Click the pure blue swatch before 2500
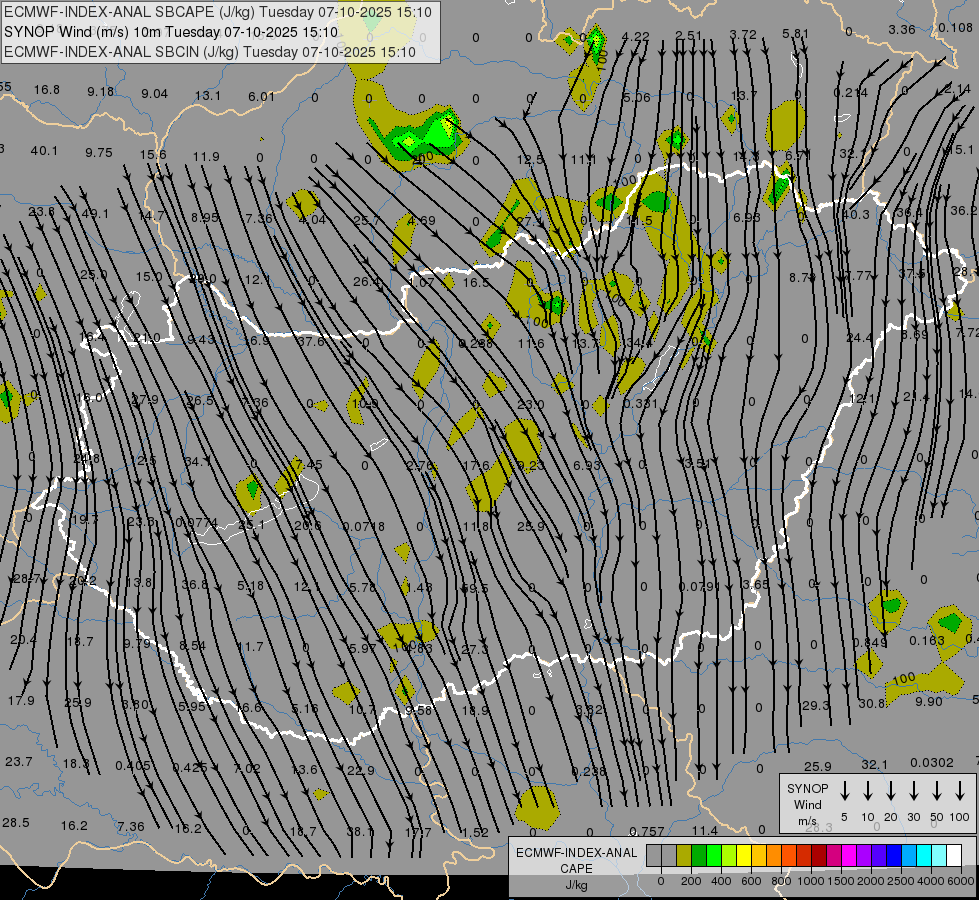Screen dimensions: 979x900 click(894, 855)
